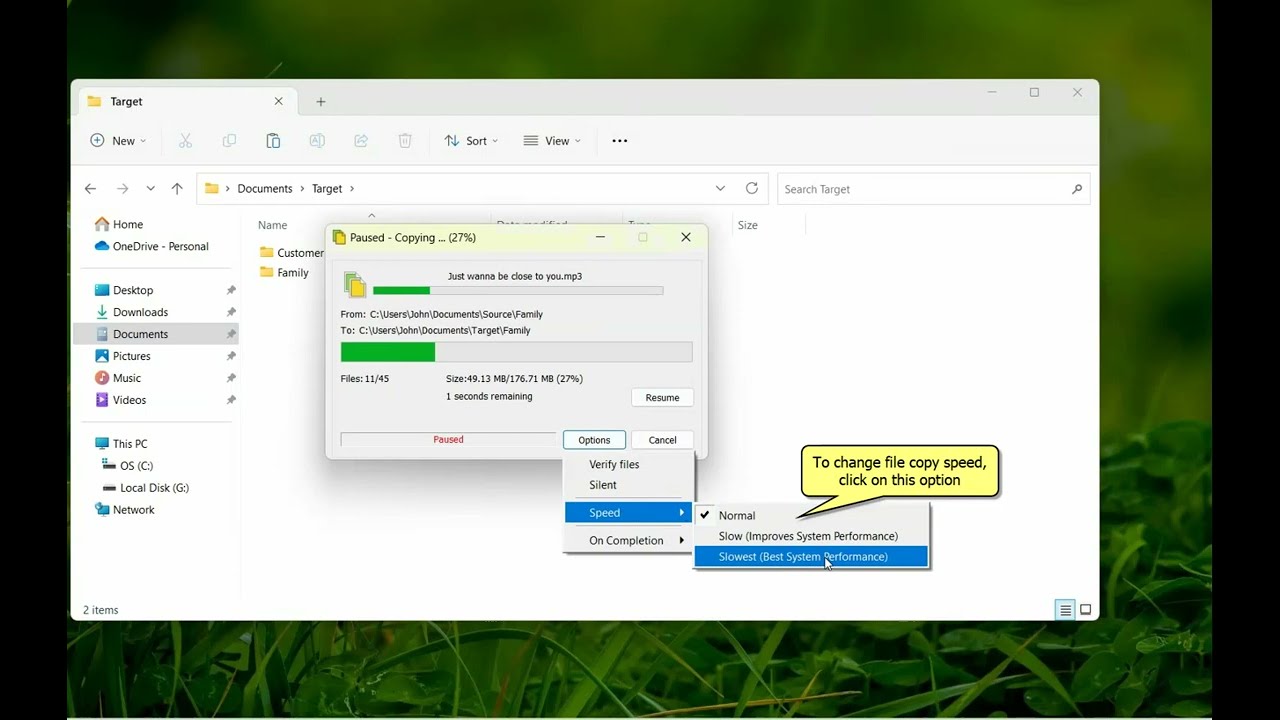Go forward with the right arrow
The image size is (1280, 720).
(122, 188)
